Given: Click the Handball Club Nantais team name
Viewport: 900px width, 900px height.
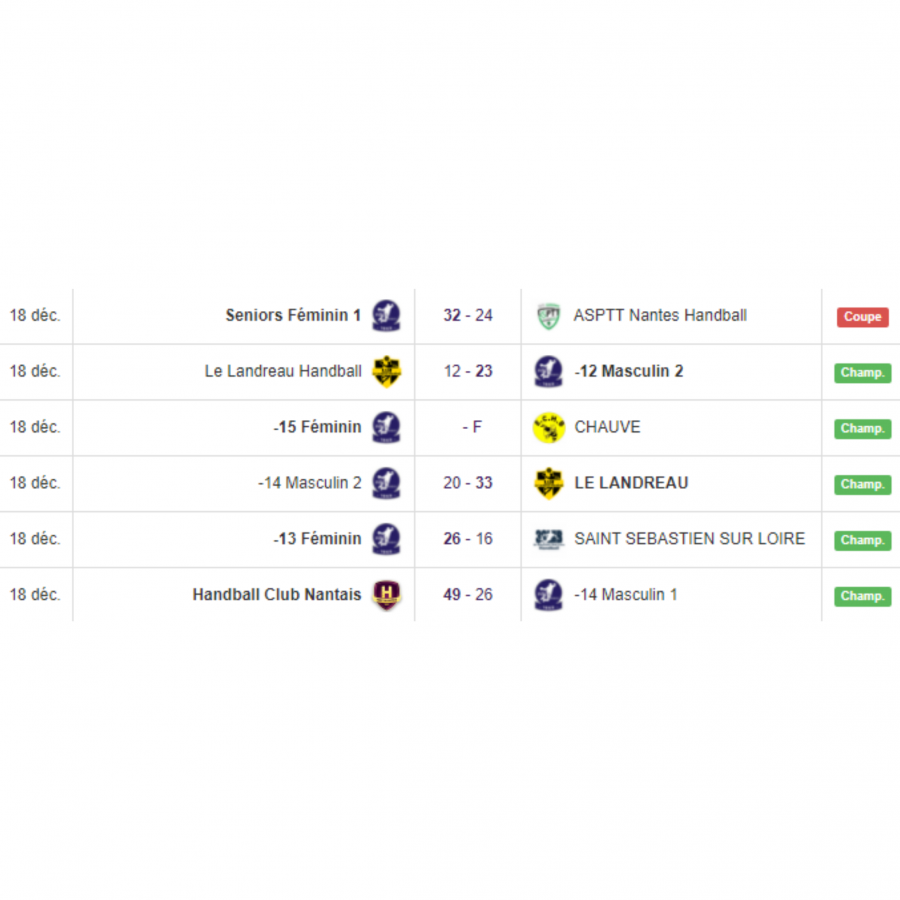Looking at the screenshot, I should pos(277,595).
